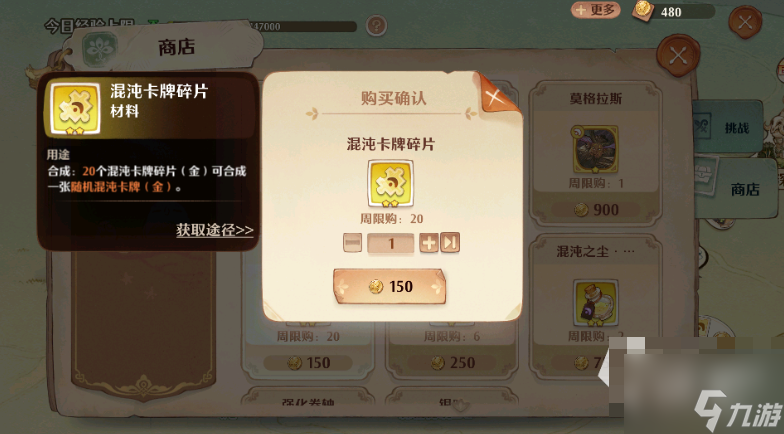The height and width of the screenshot is (434, 784).
Task: Select the 混沌之尘 potion item icon
Action: point(595,303)
